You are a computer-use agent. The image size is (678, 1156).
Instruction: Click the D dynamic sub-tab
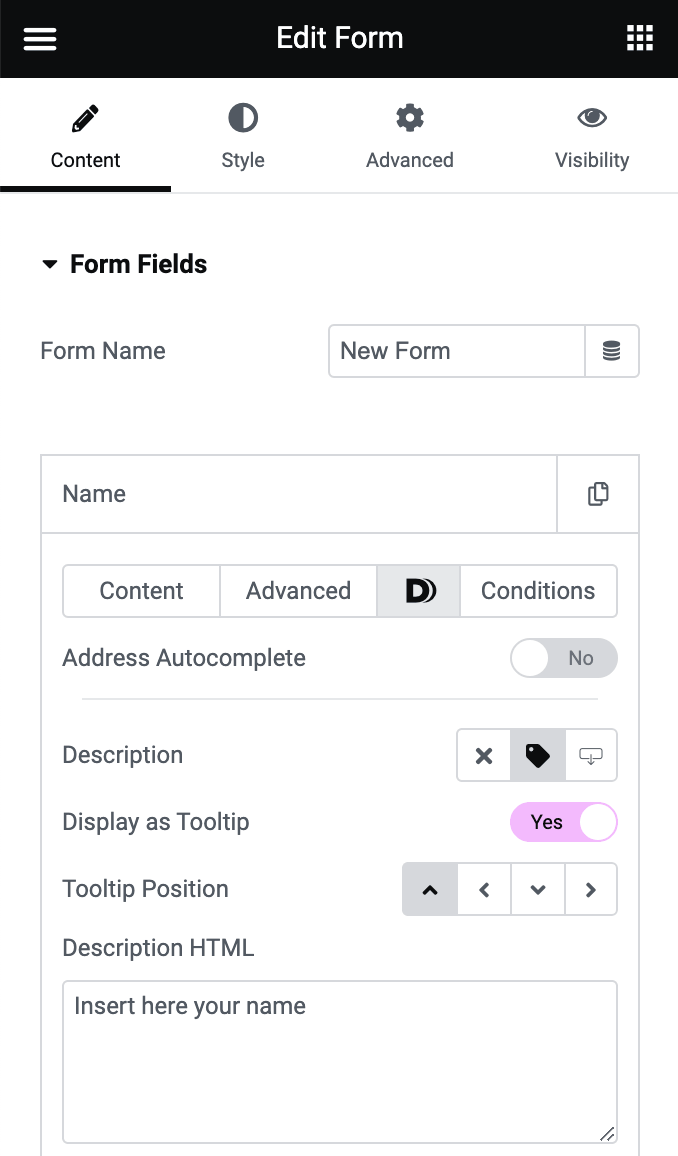(x=418, y=591)
